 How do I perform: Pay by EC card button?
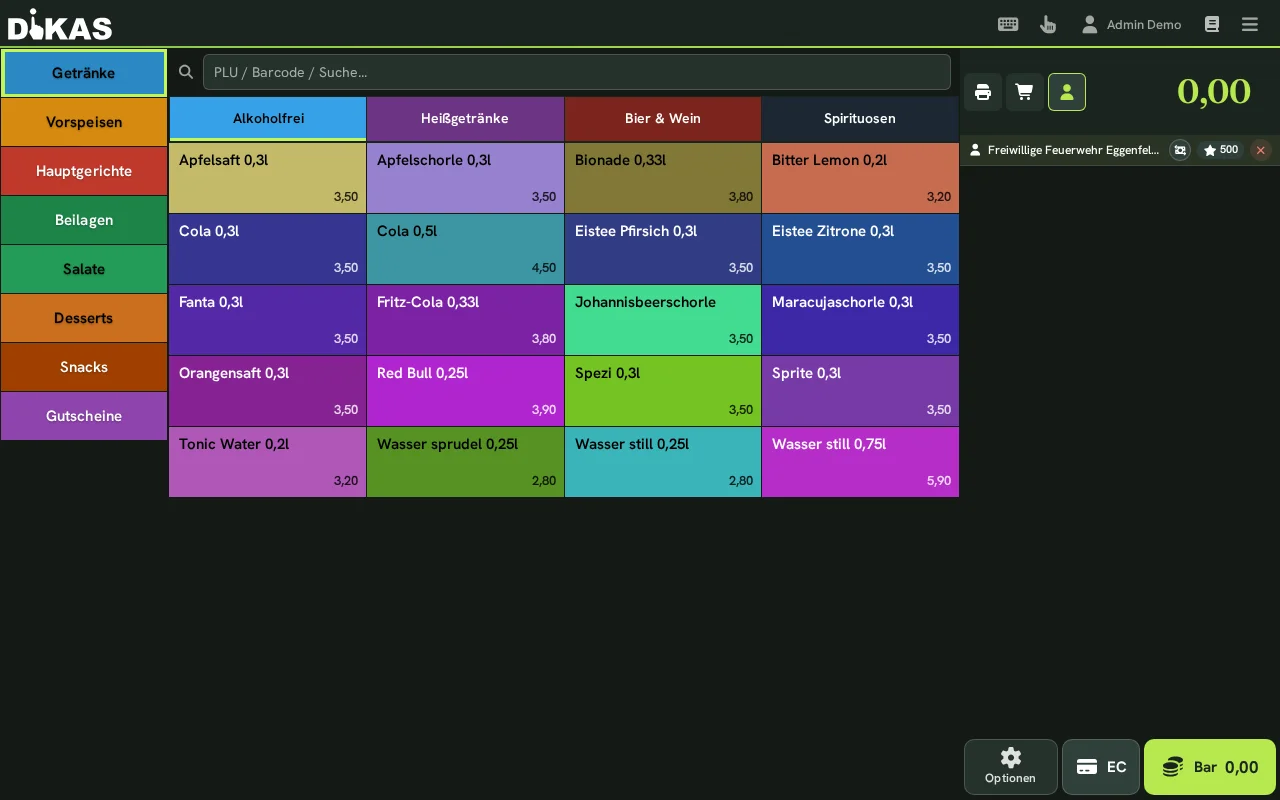click(1101, 767)
